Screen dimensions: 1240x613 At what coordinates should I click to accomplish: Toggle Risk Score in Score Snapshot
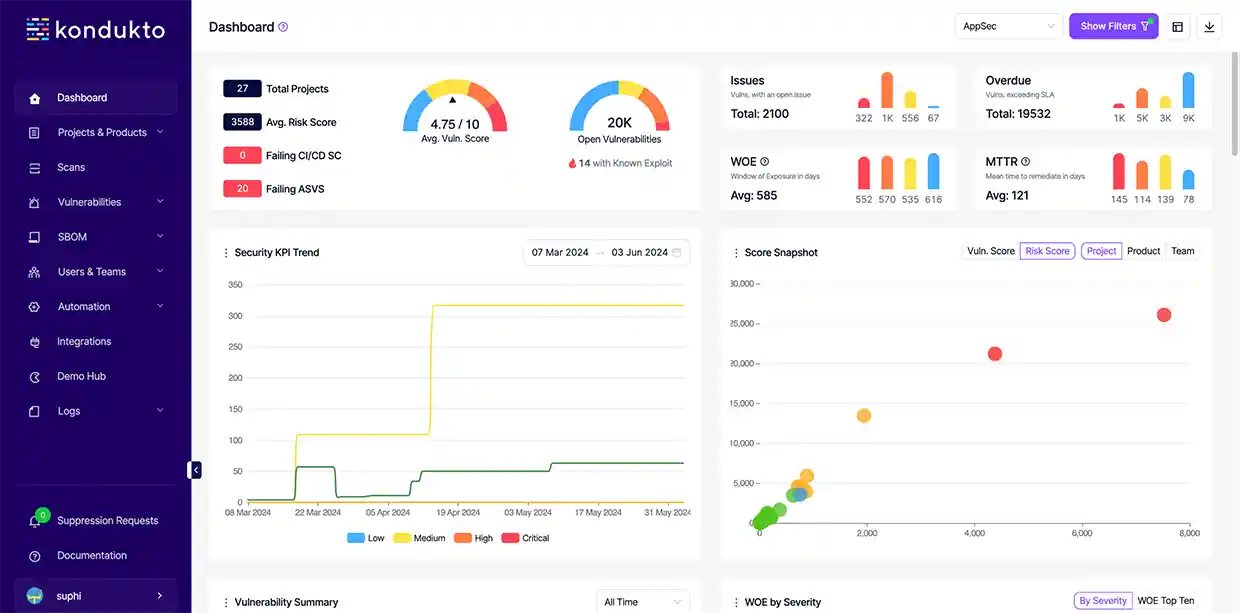(x=1047, y=251)
